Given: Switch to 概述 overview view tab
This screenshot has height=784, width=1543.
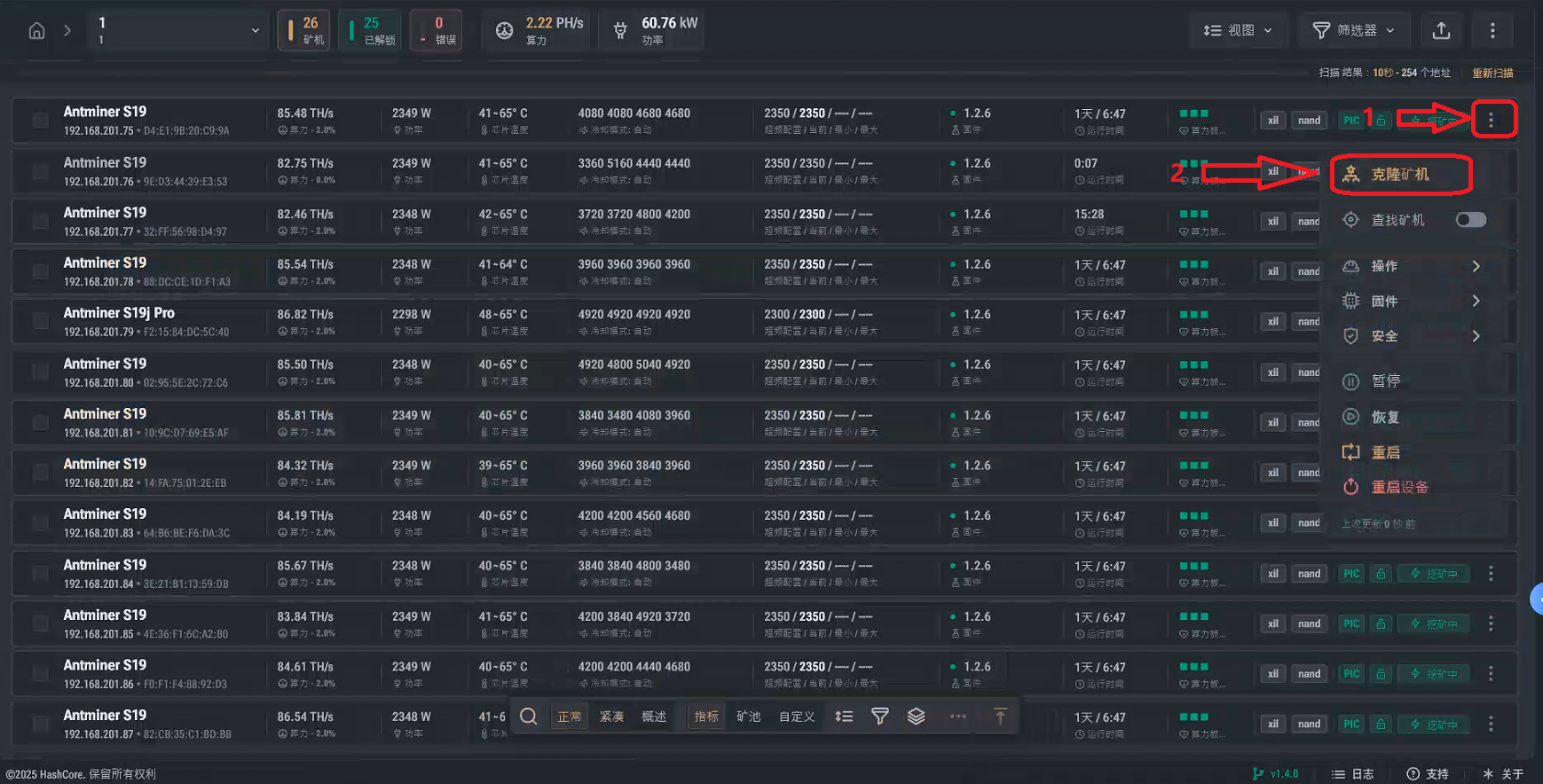Looking at the screenshot, I should (654, 717).
